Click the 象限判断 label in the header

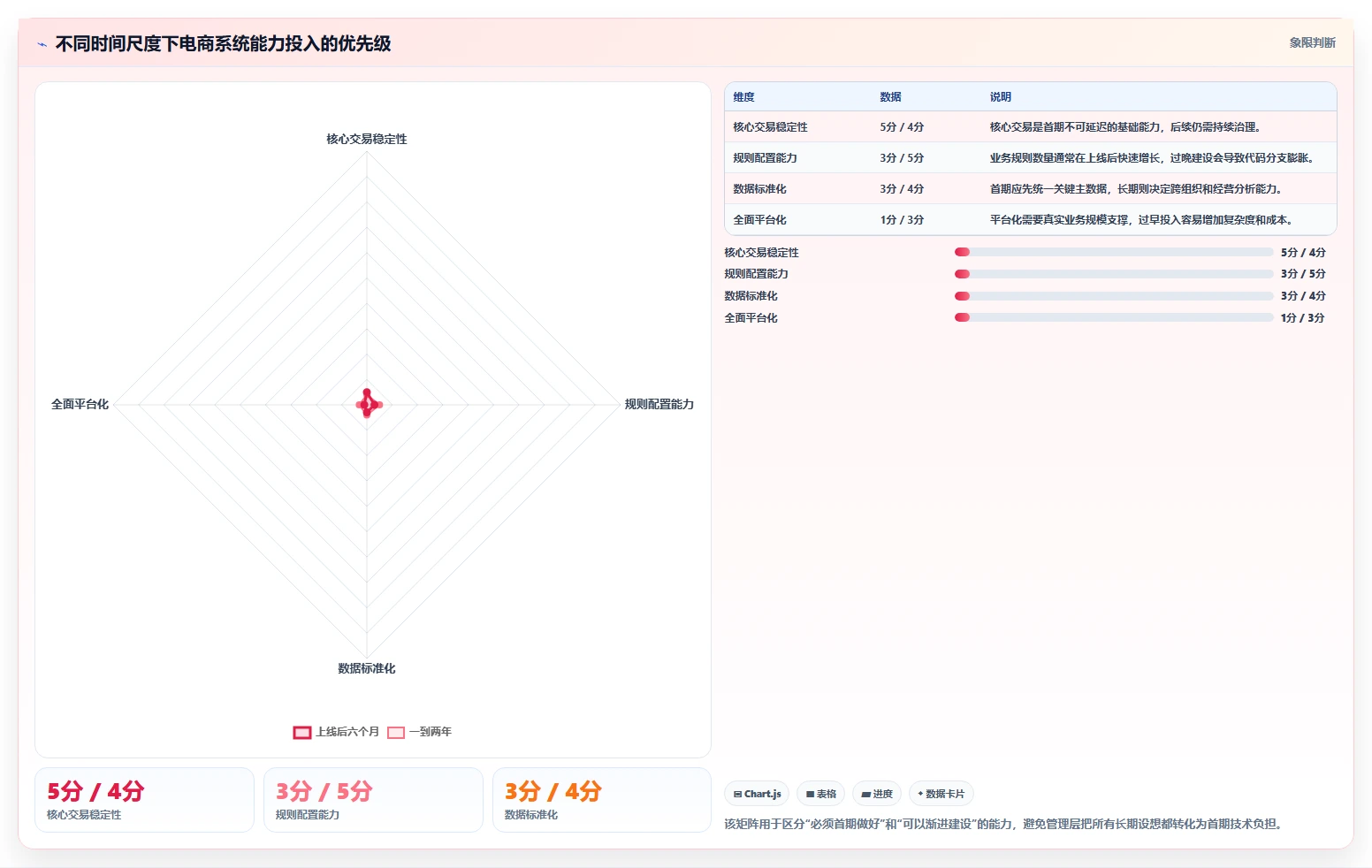(x=1312, y=42)
